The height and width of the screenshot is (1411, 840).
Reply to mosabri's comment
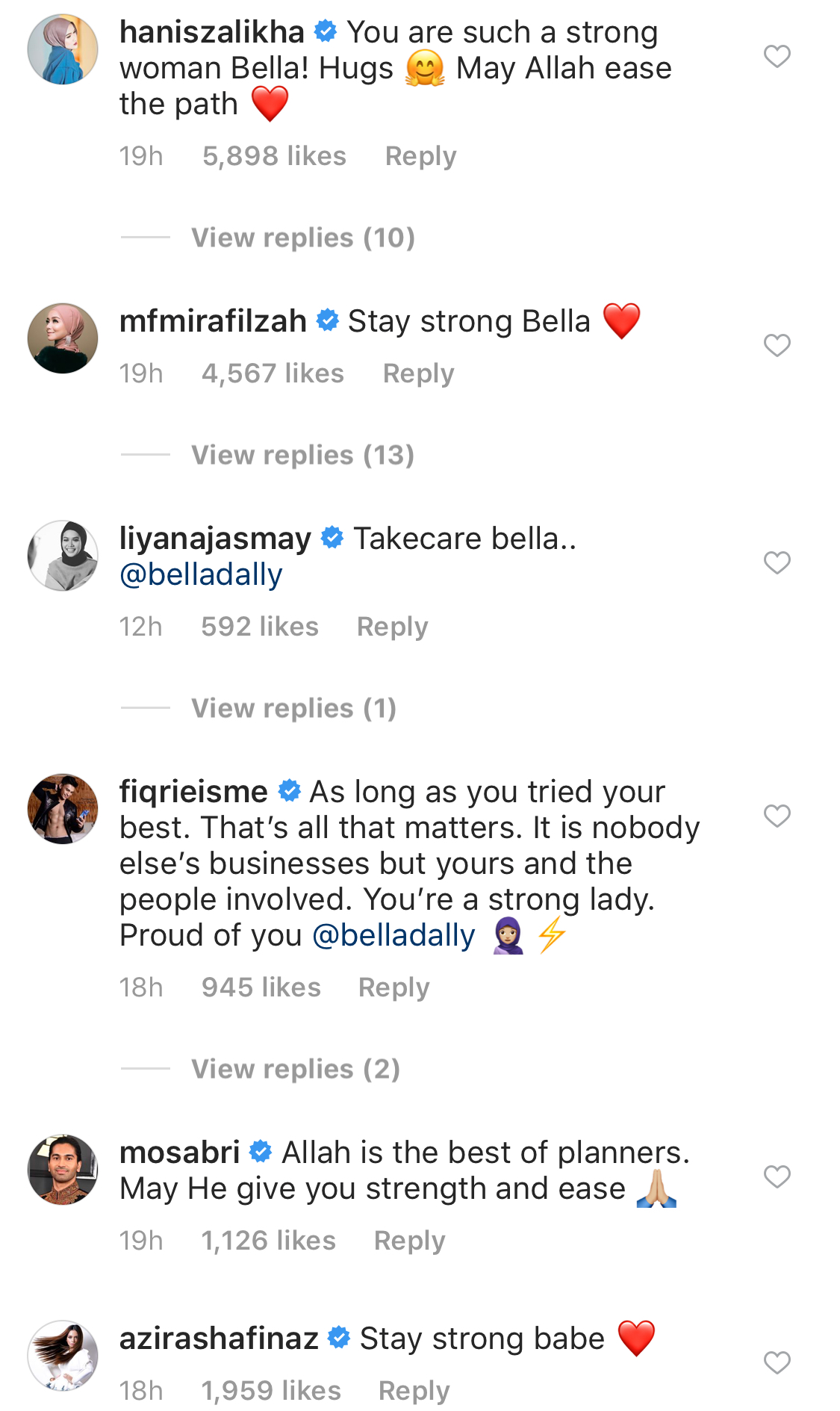(x=409, y=1241)
